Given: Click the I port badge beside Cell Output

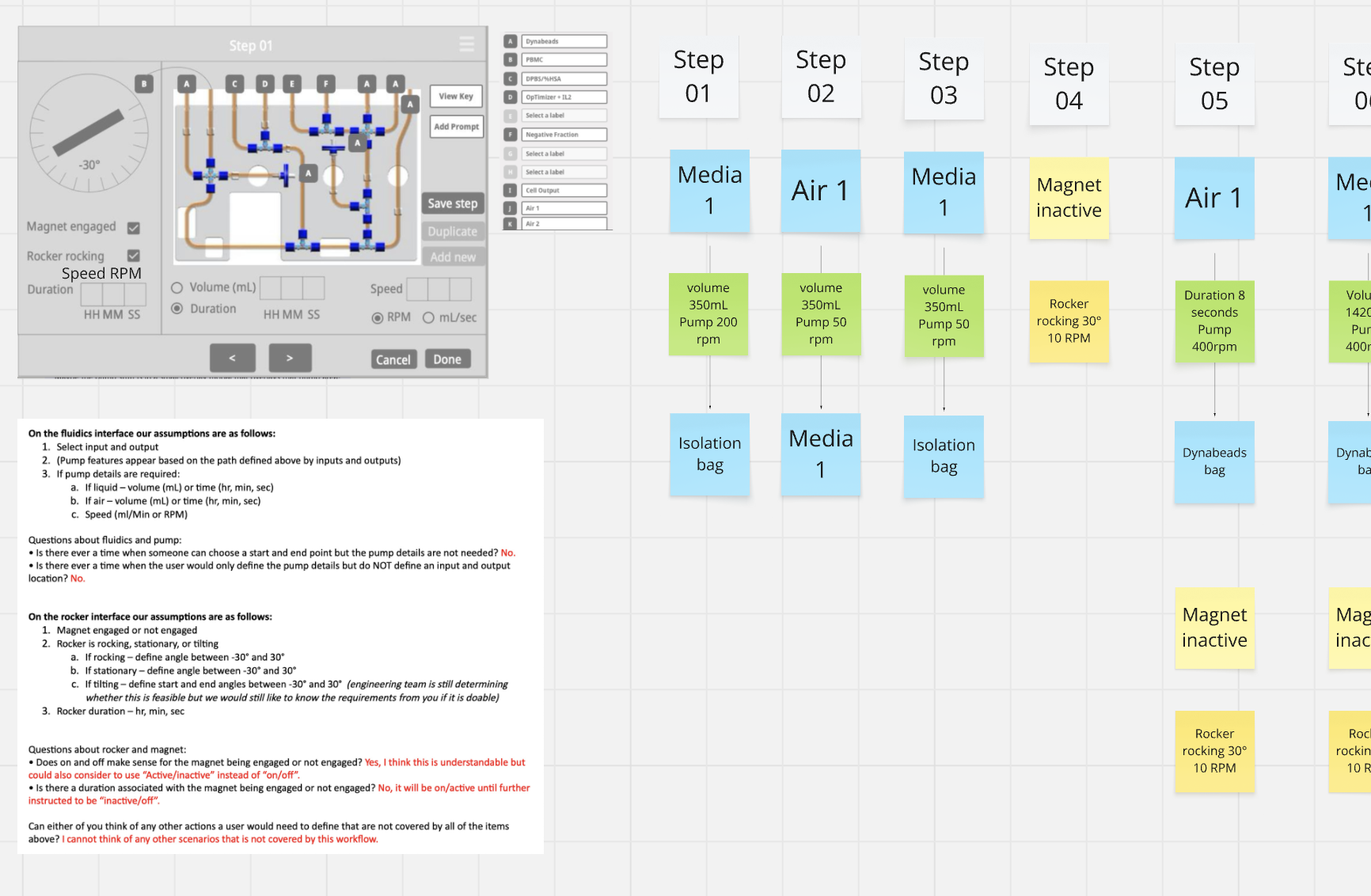Looking at the screenshot, I should click(x=512, y=190).
